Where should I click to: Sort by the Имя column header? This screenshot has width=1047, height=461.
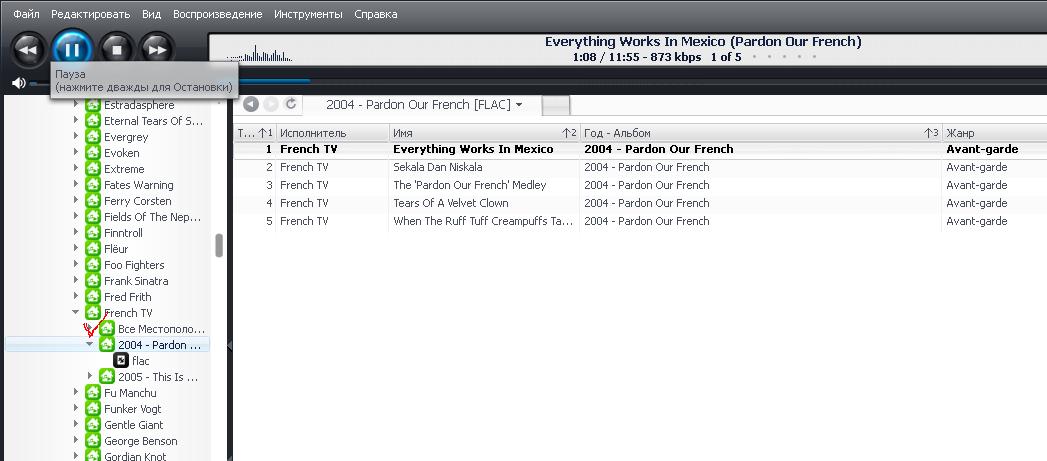tap(484, 133)
